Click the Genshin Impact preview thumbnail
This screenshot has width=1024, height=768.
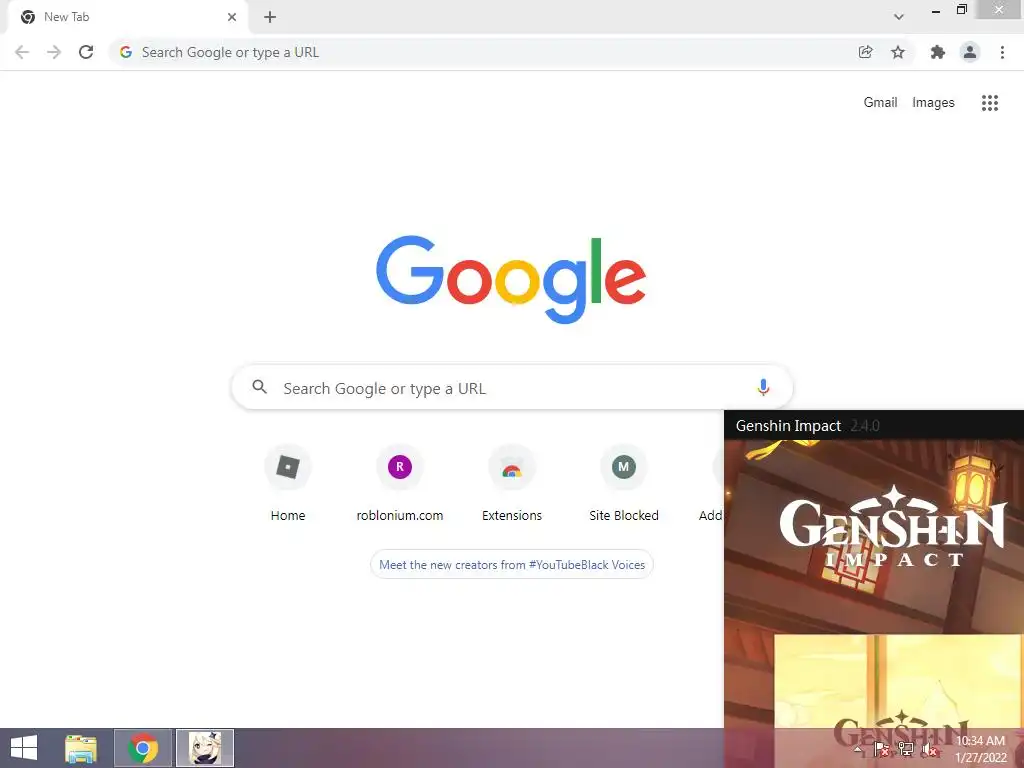pyautogui.click(x=874, y=584)
